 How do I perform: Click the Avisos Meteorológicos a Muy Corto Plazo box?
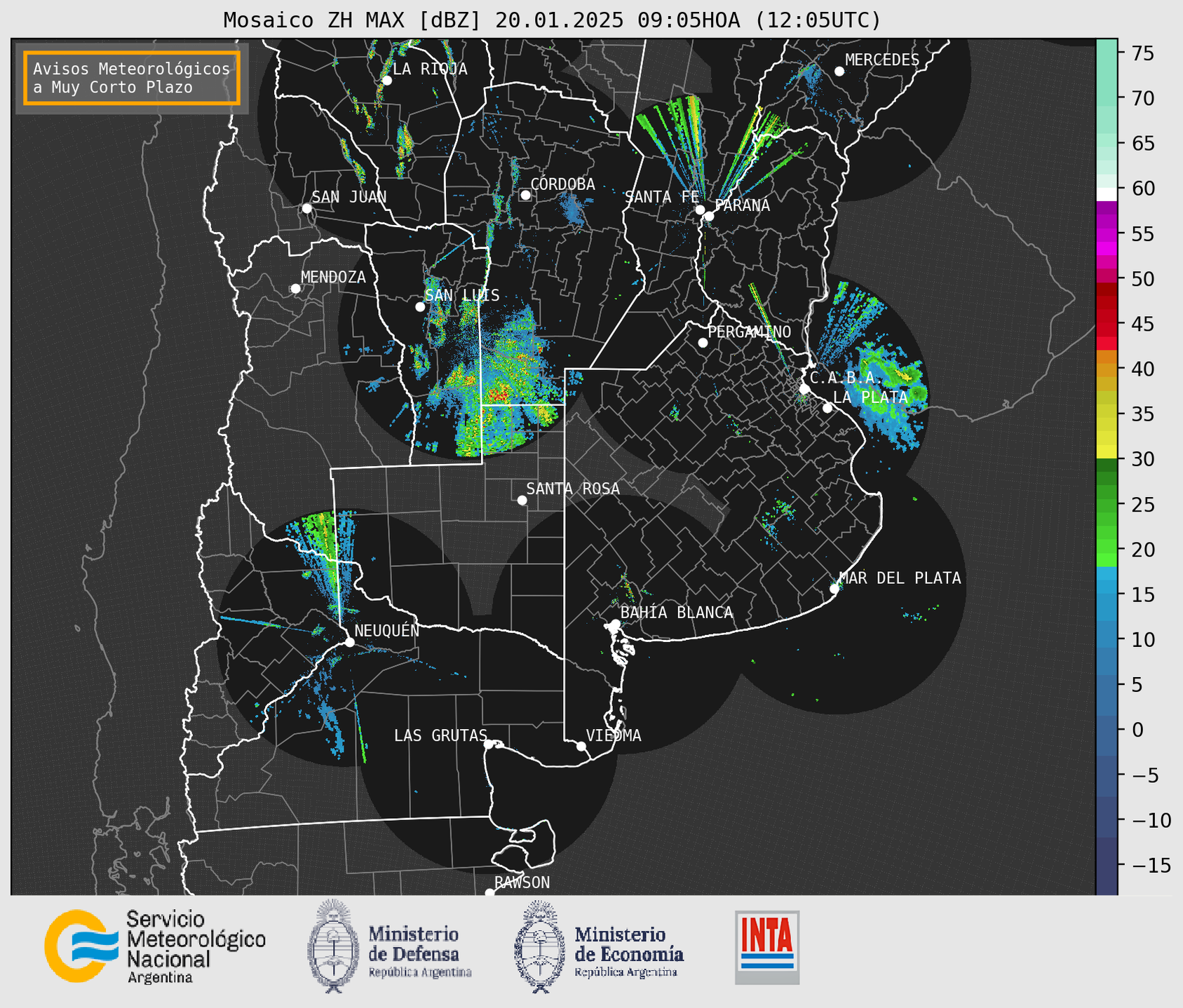132,78
